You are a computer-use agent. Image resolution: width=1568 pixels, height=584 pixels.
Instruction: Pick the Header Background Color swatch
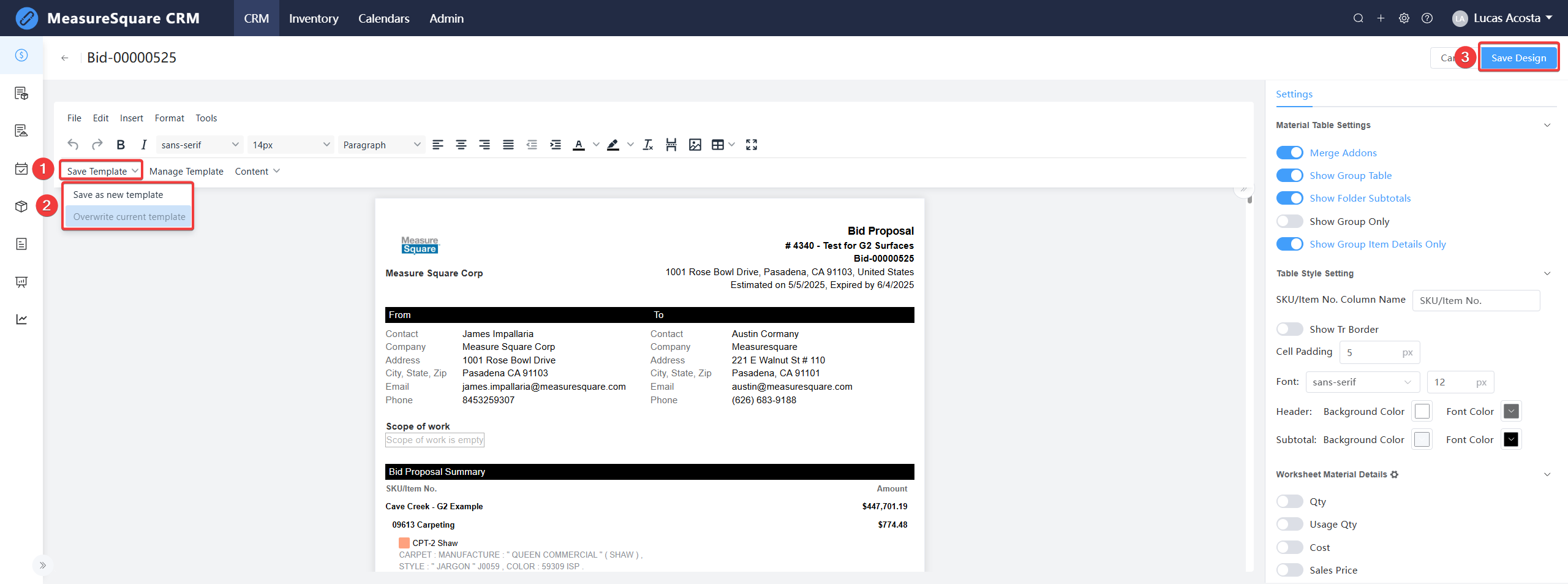tap(1422, 411)
